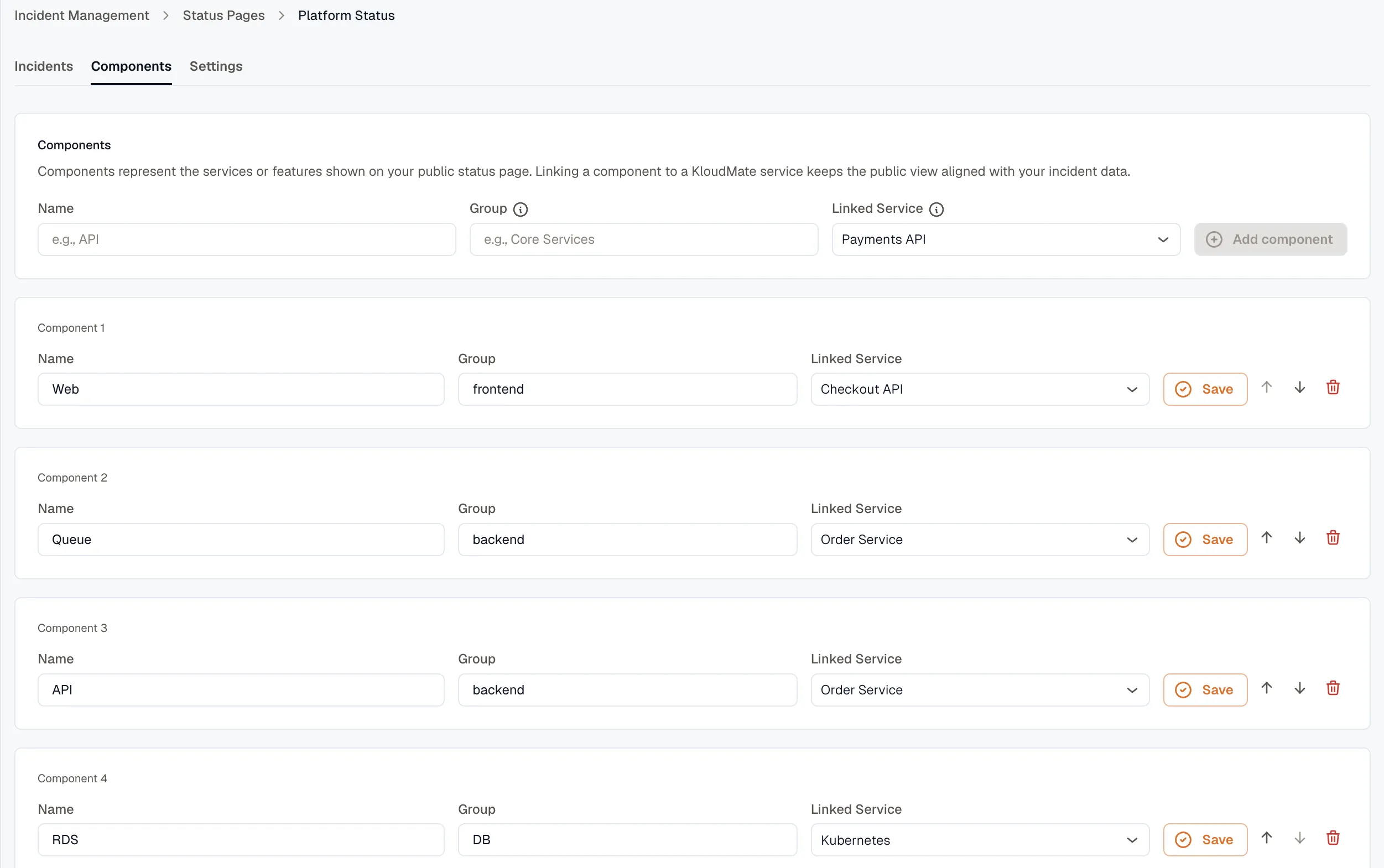Move the API component down
The width and height of the screenshot is (1384, 868).
point(1299,688)
